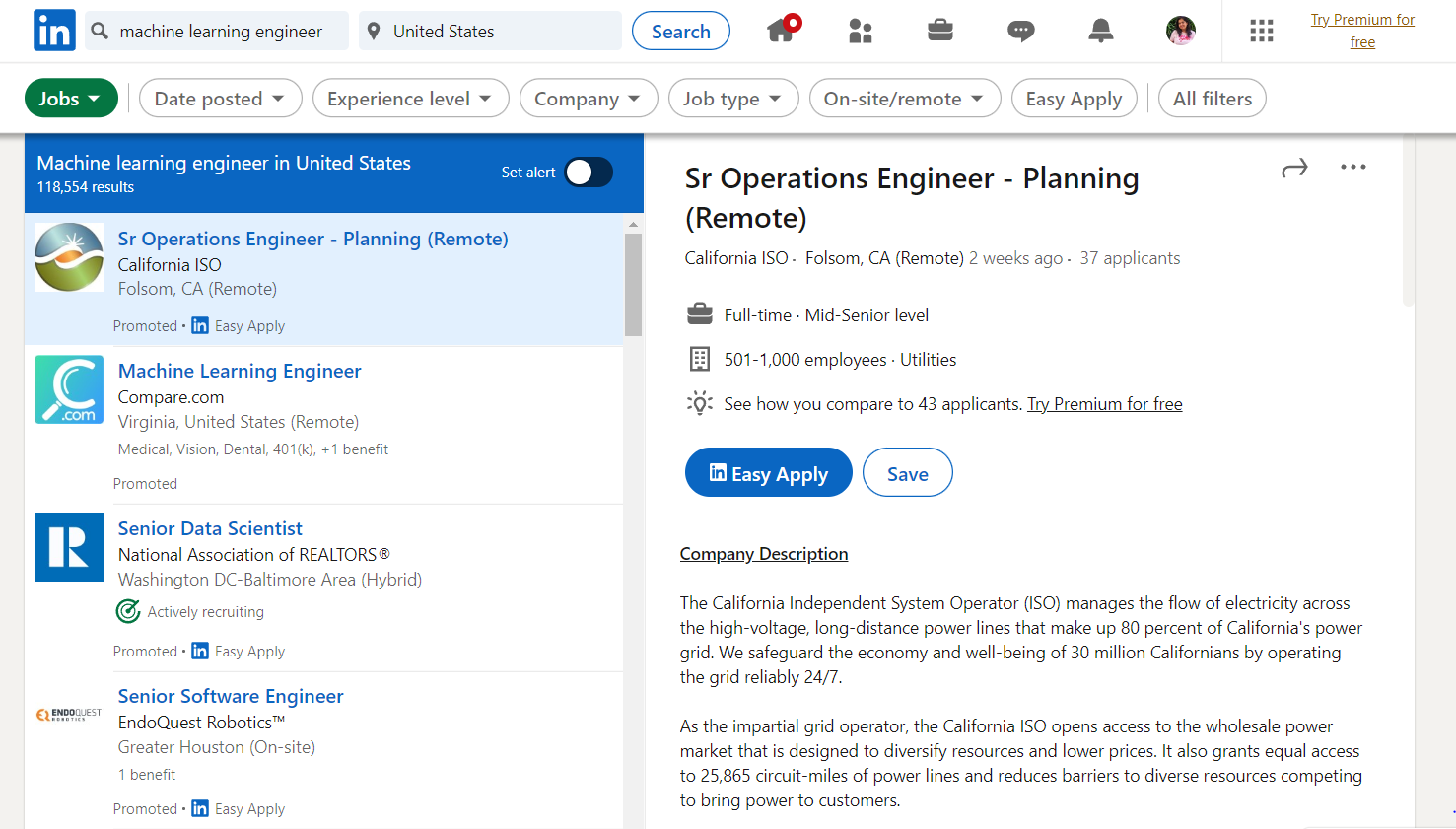Click the building icon beside employee count
The width and height of the screenshot is (1456, 829).
click(x=700, y=359)
